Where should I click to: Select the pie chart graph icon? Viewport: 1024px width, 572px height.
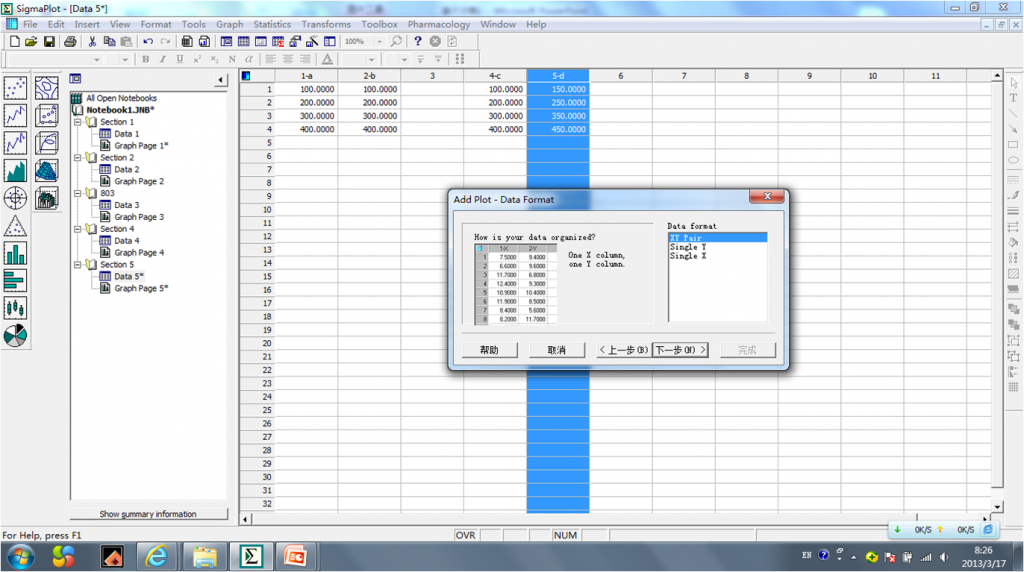click(15, 335)
